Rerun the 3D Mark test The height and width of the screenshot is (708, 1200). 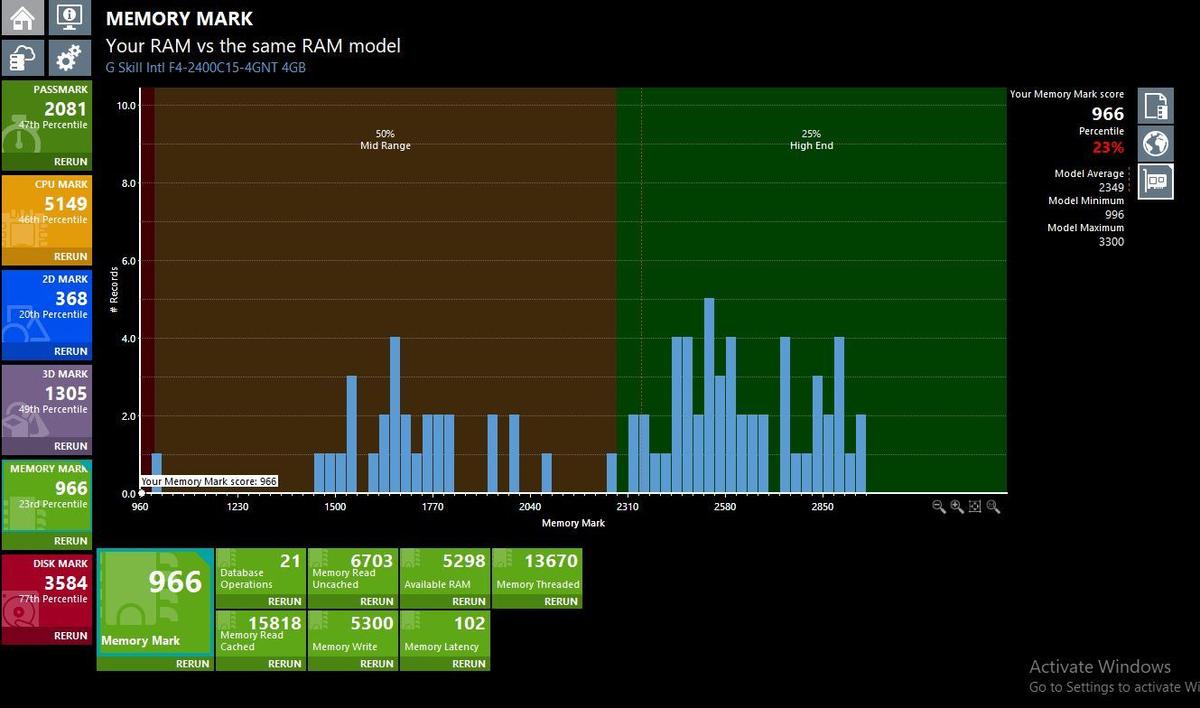70,446
